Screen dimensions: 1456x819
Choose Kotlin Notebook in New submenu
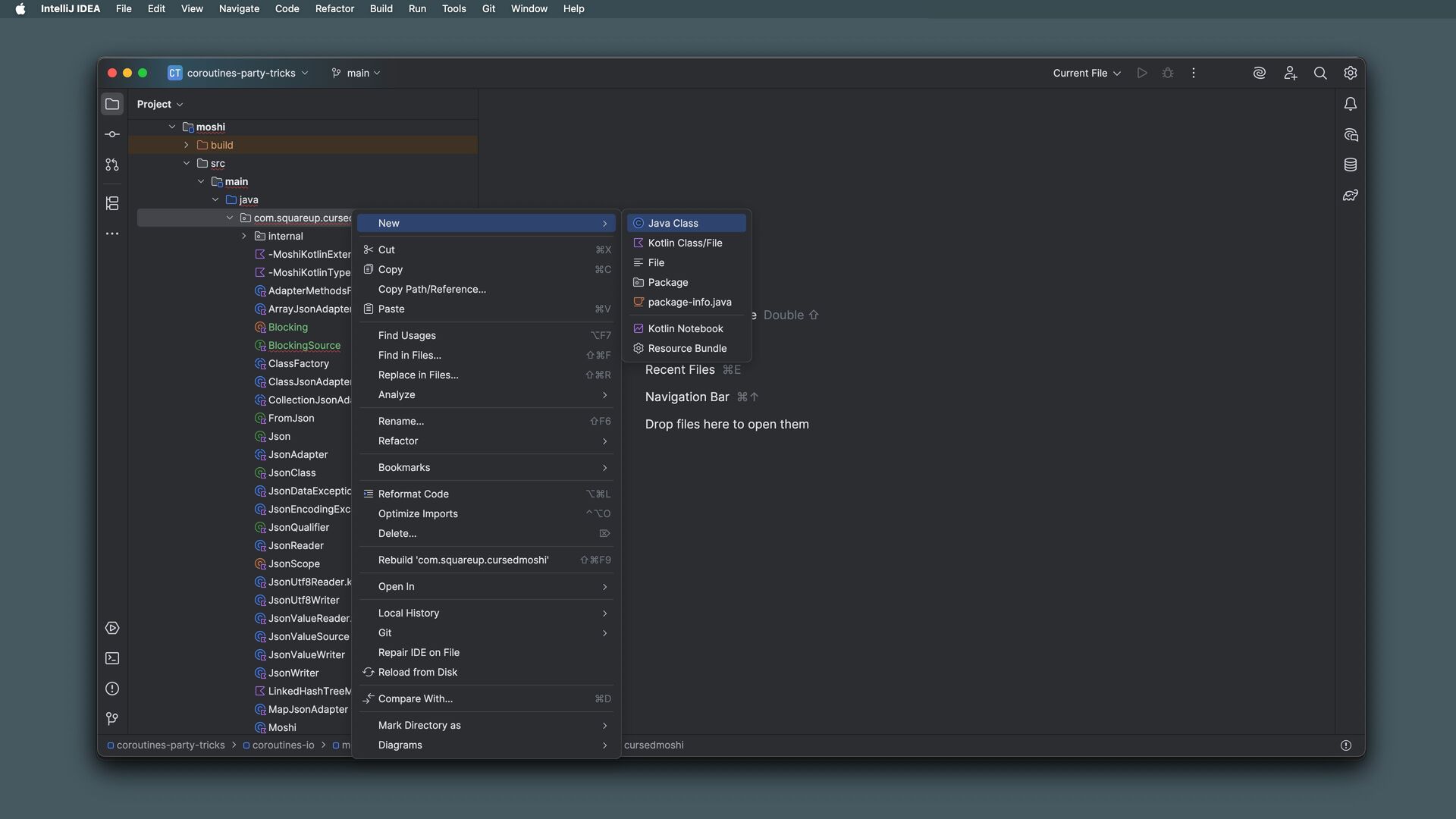point(686,328)
